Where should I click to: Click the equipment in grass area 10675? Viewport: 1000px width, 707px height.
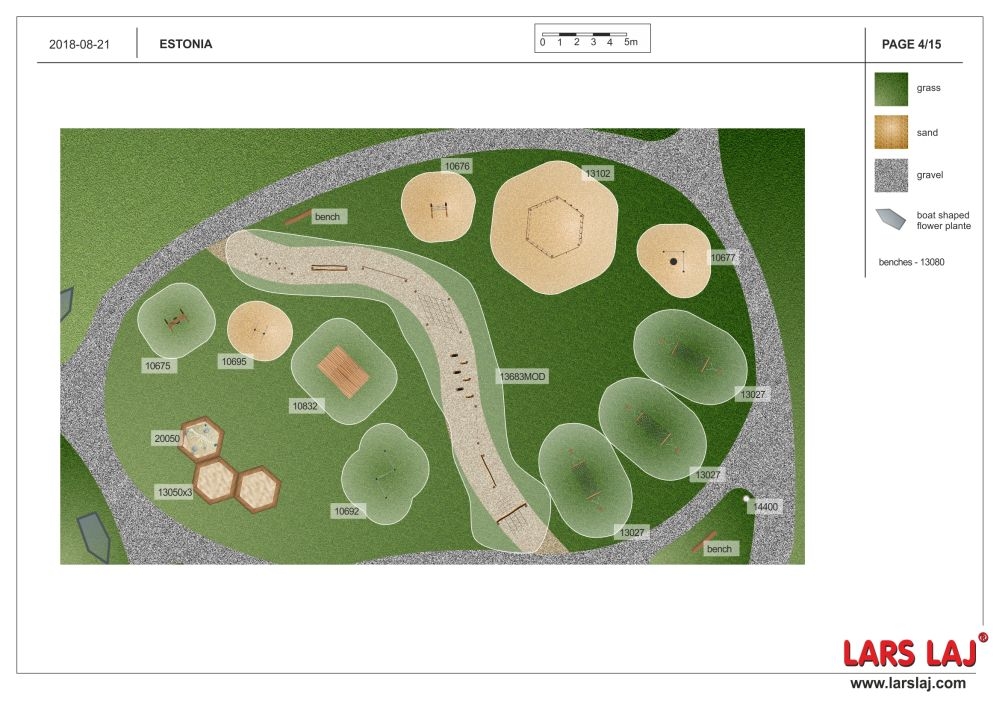[177, 320]
